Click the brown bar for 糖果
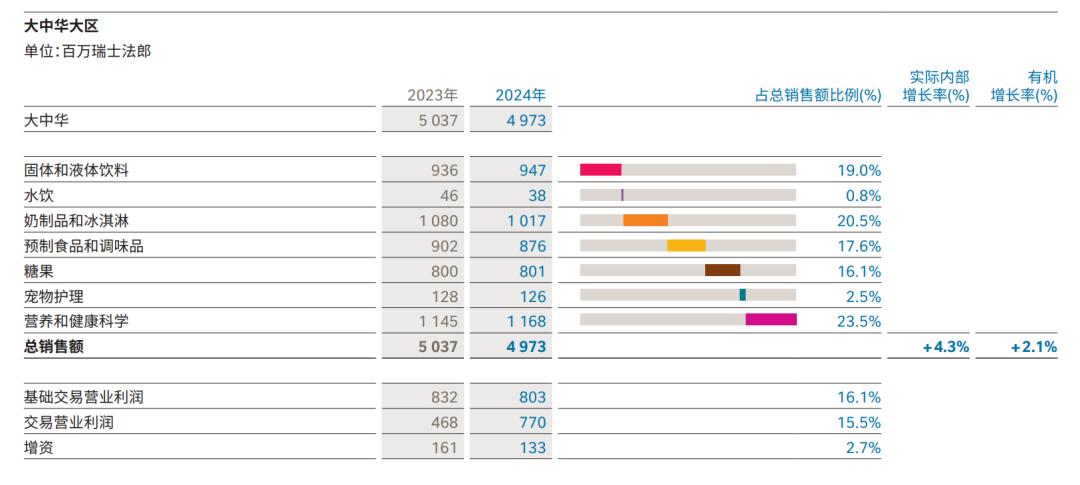Viewport: 1080px width, 485px height. click(x=723, y=270)
